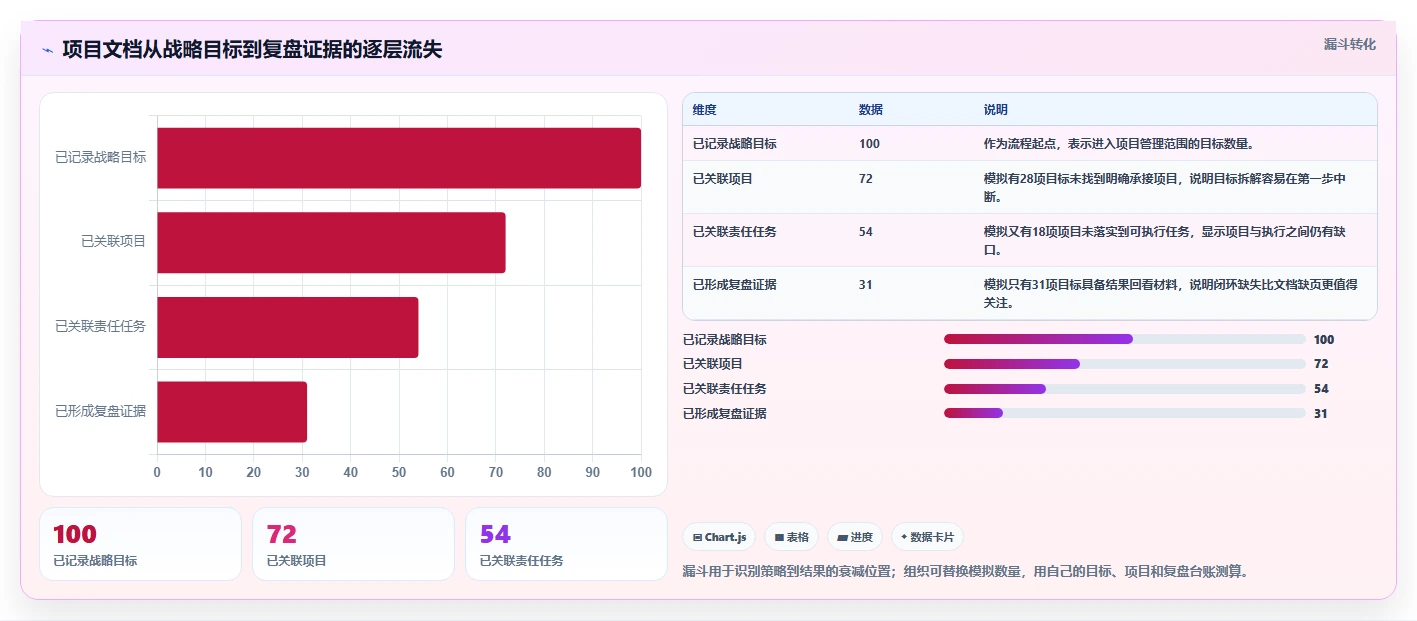
Task: Click the value 31 beside the bottom progress bar
Action: [x=1321, y=413]
